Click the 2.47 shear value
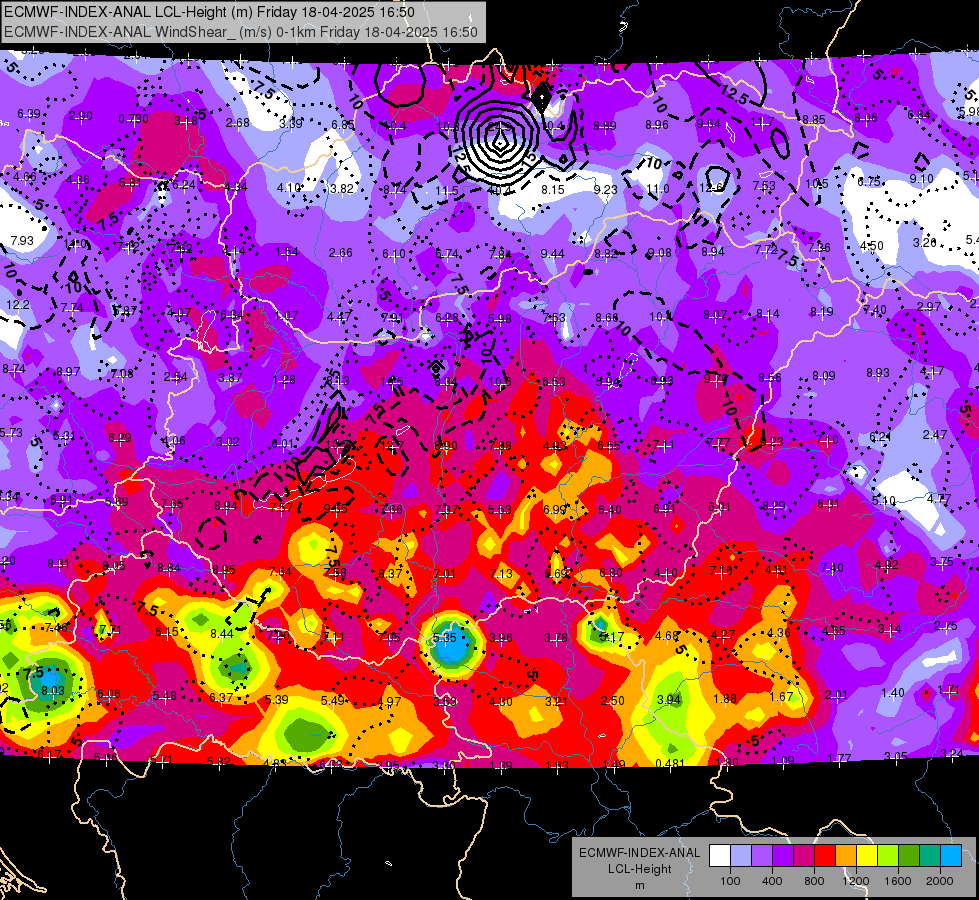The height and width of the screenshot is (900, 979). [x=935, y=434]
